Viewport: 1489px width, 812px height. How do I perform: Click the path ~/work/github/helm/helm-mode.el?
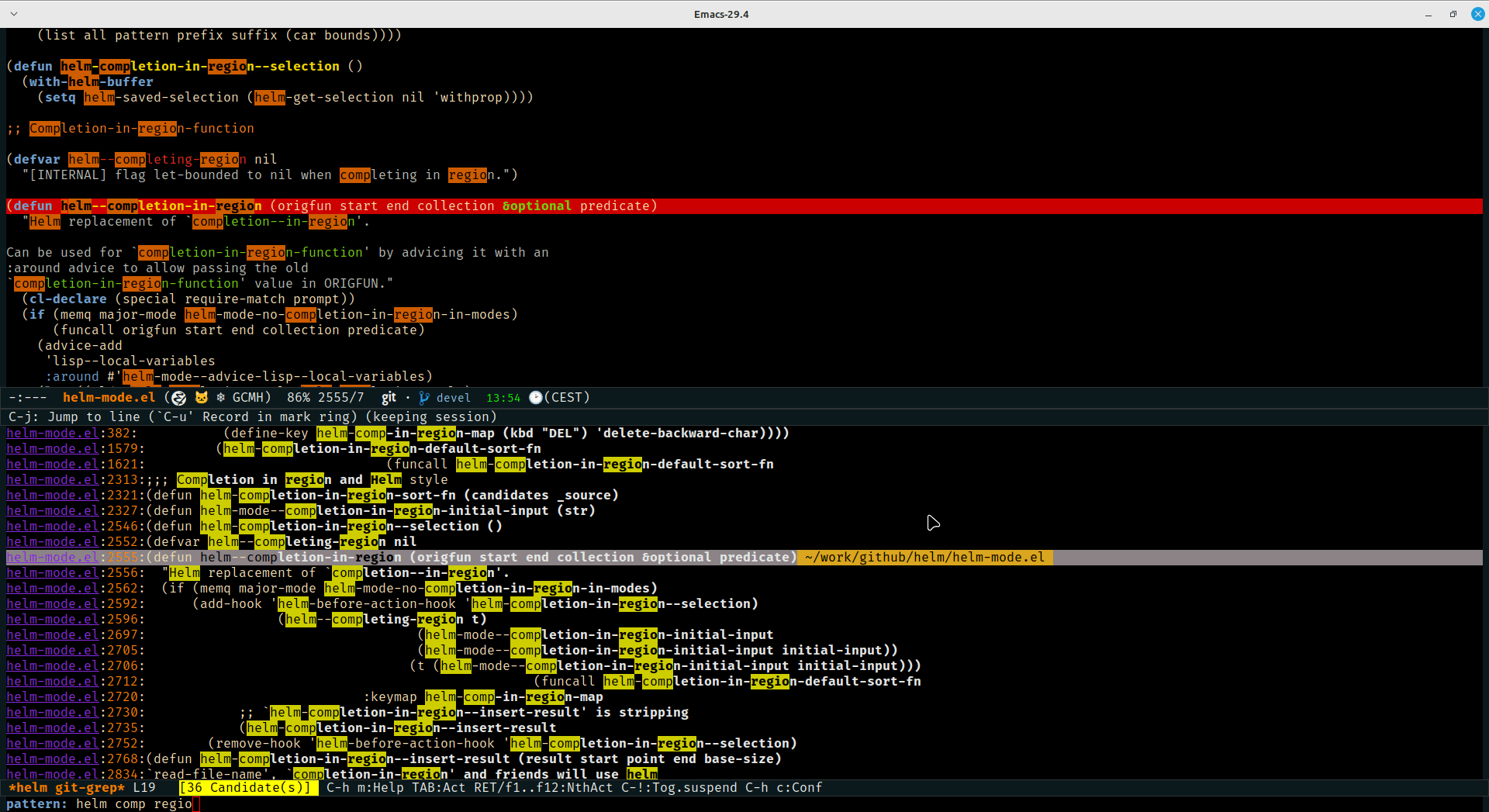(924, 557)
